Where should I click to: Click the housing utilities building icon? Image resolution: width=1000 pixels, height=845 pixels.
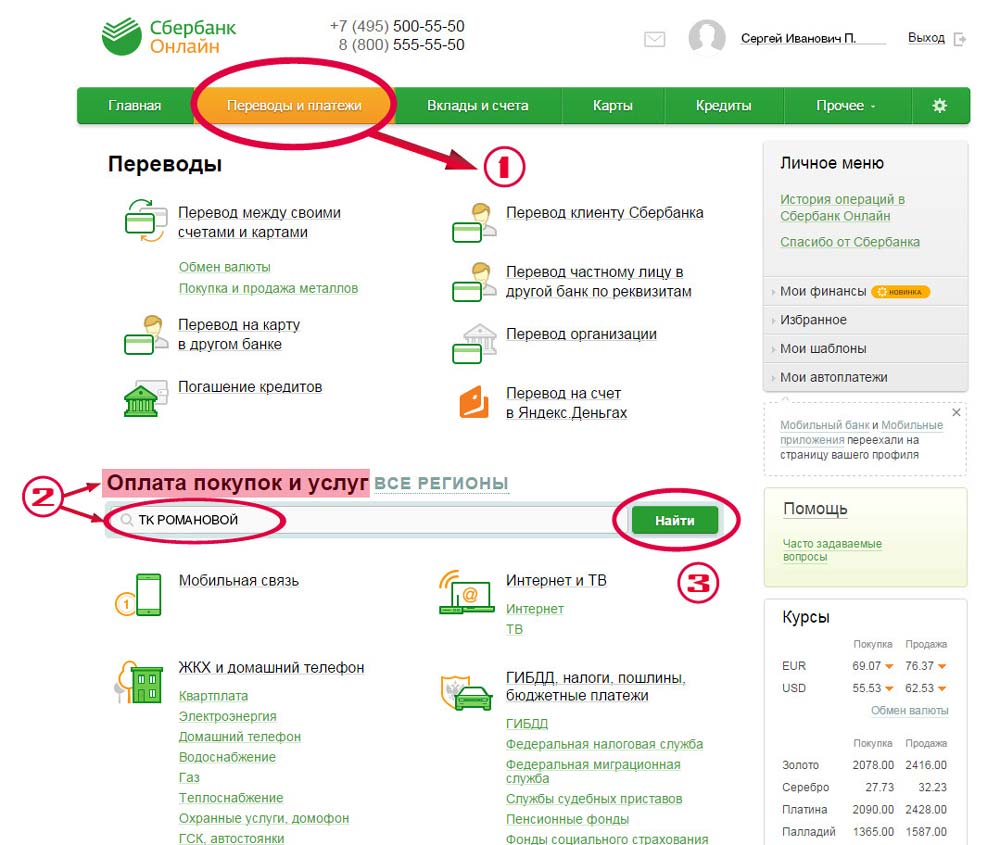coord(138,682)
